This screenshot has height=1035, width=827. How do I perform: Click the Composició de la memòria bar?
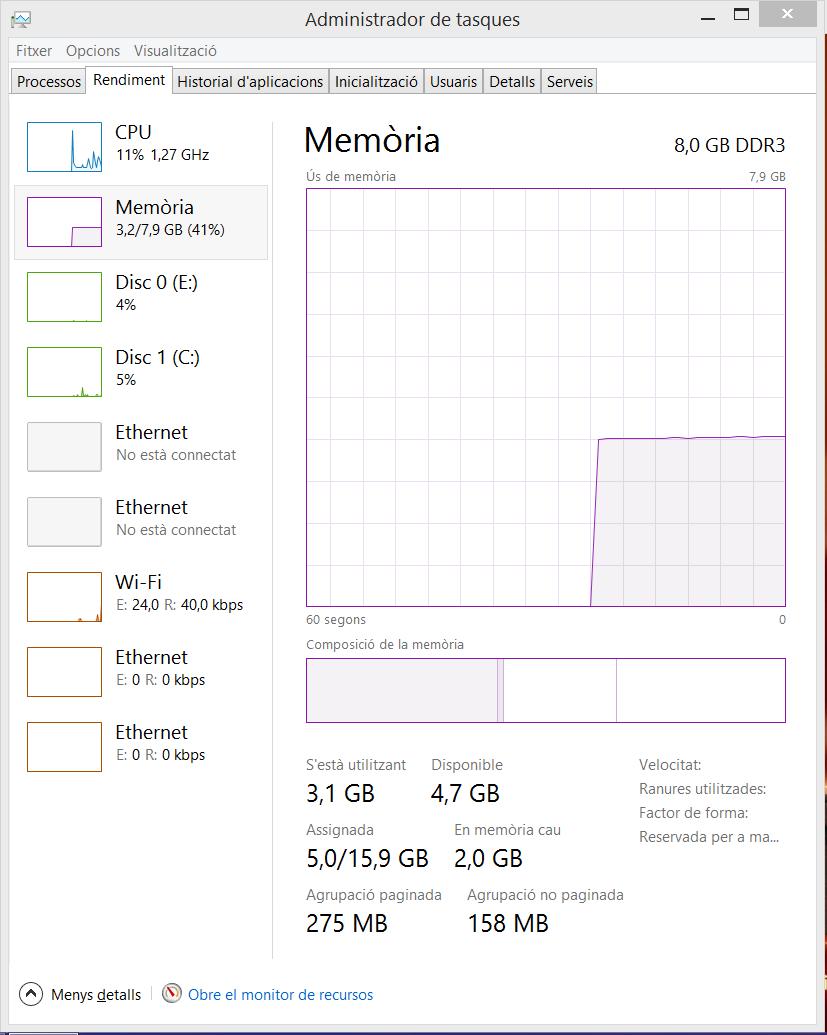[x=545, y=690]
